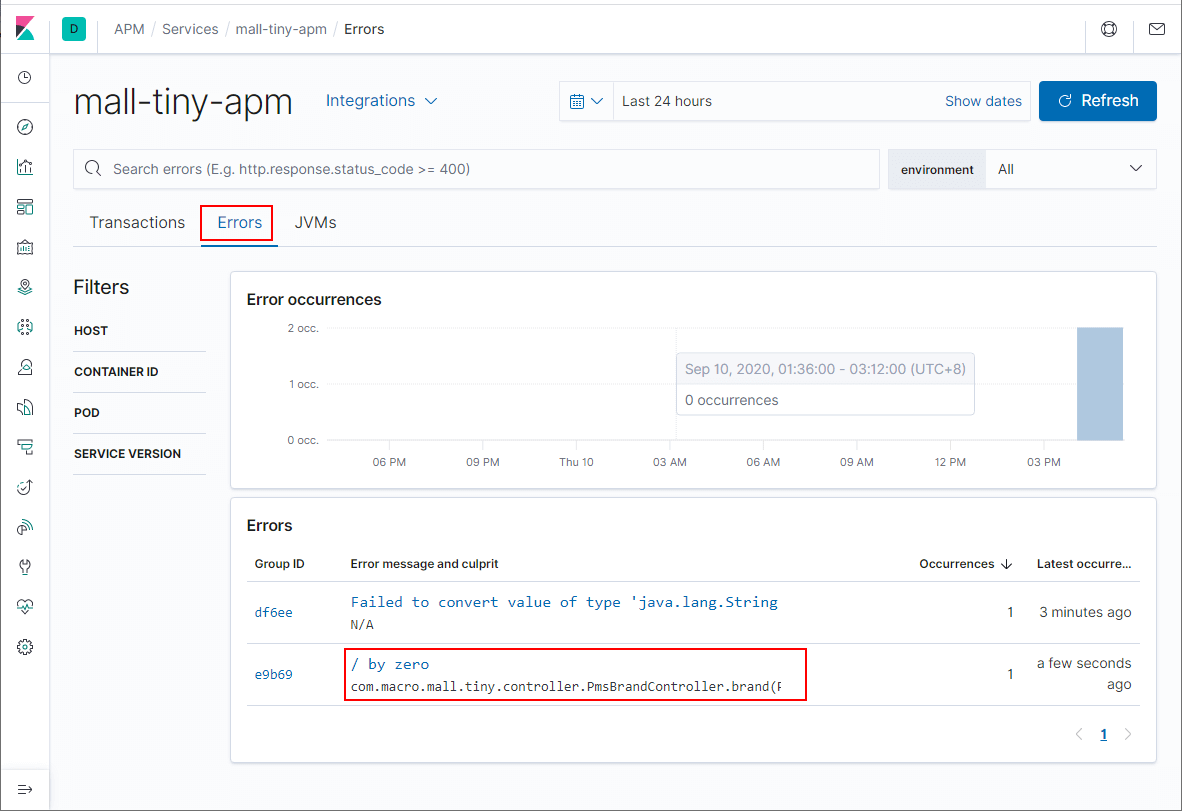
Task: Go to APM breadcrumb
Action: [129, 29]
